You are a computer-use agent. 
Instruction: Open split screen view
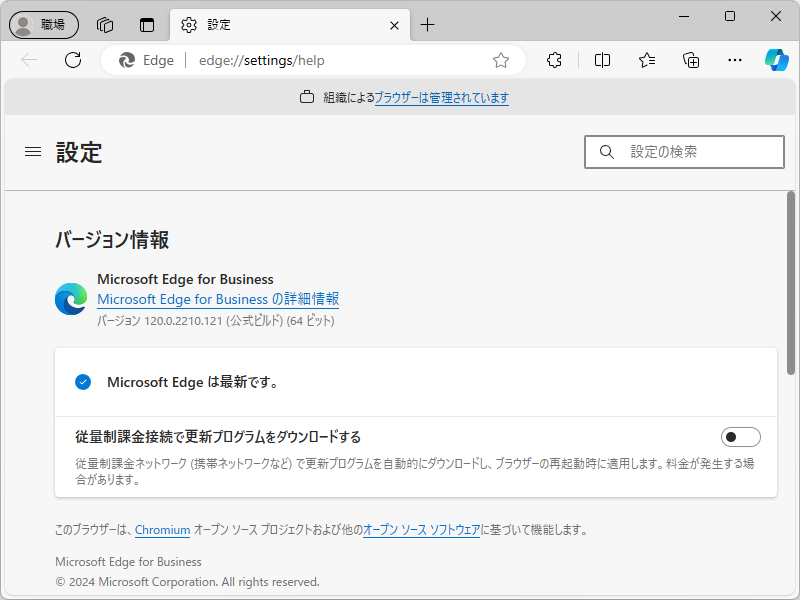[x=601, y=60]
